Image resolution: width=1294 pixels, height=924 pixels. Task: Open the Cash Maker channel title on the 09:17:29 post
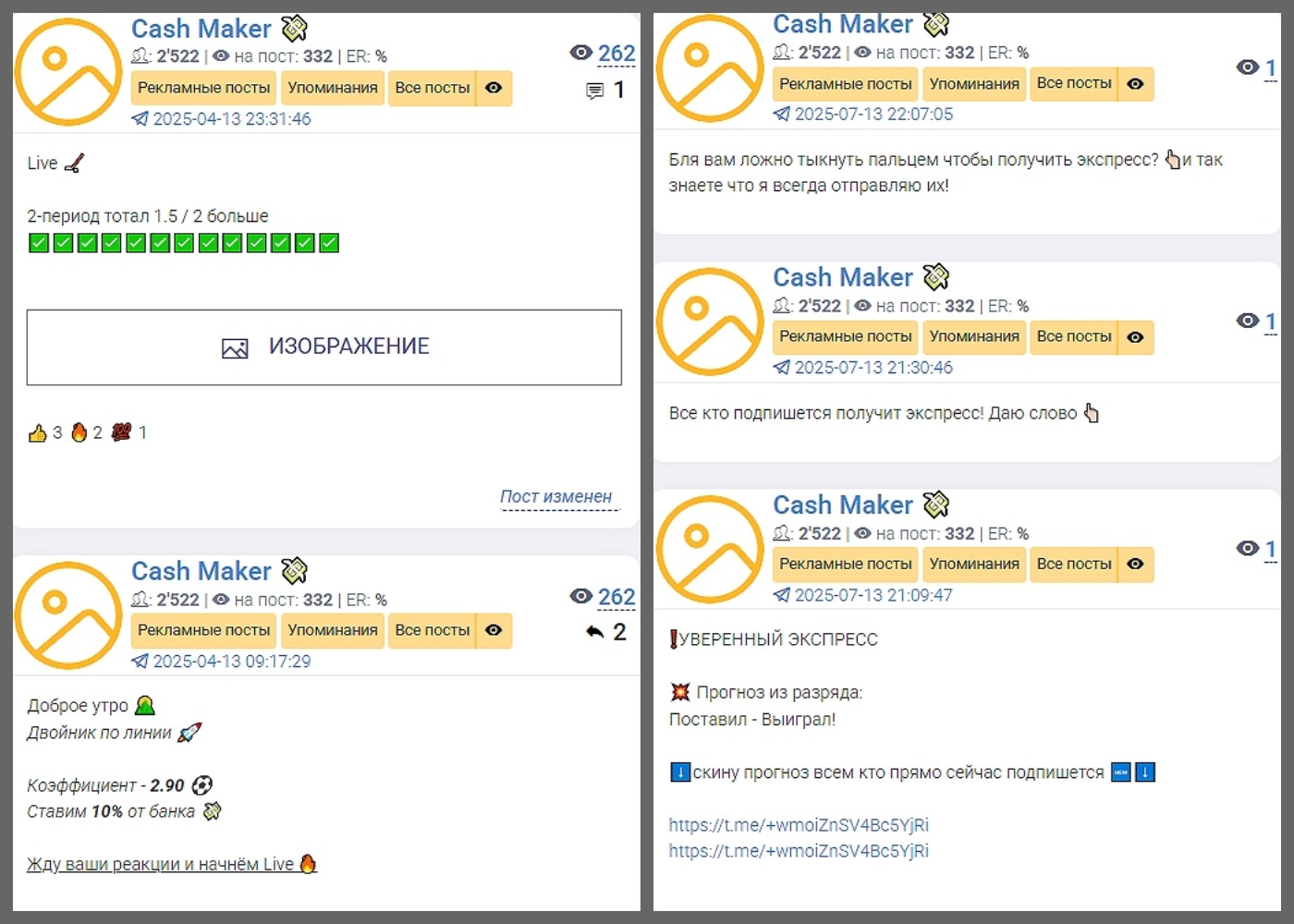tap(201, 571)
